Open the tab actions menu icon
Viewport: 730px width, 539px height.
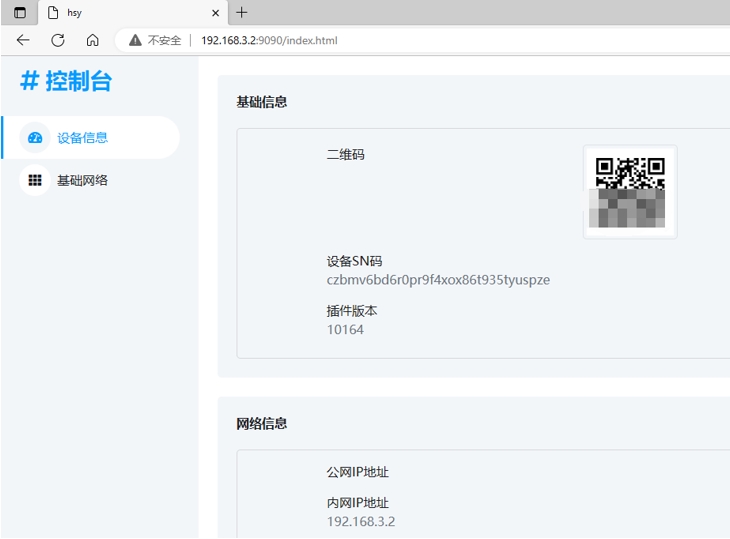(20, 13)
